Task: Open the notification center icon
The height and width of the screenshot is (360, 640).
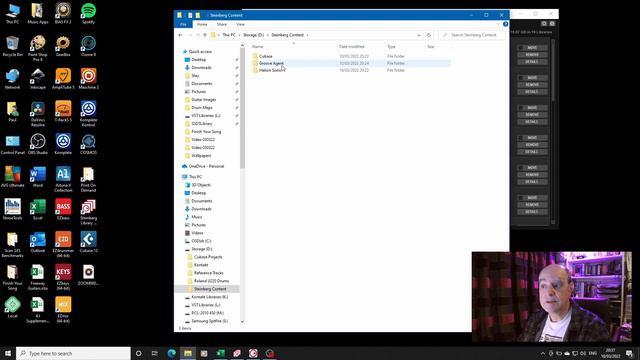Action: coord(629,353)
